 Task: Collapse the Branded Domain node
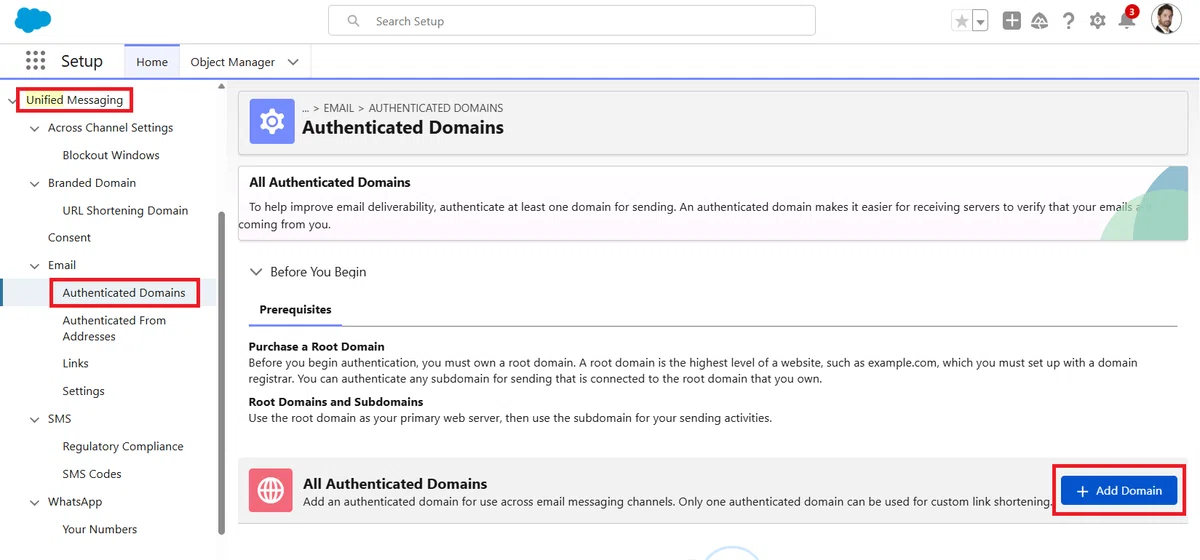tap(35, 183)
